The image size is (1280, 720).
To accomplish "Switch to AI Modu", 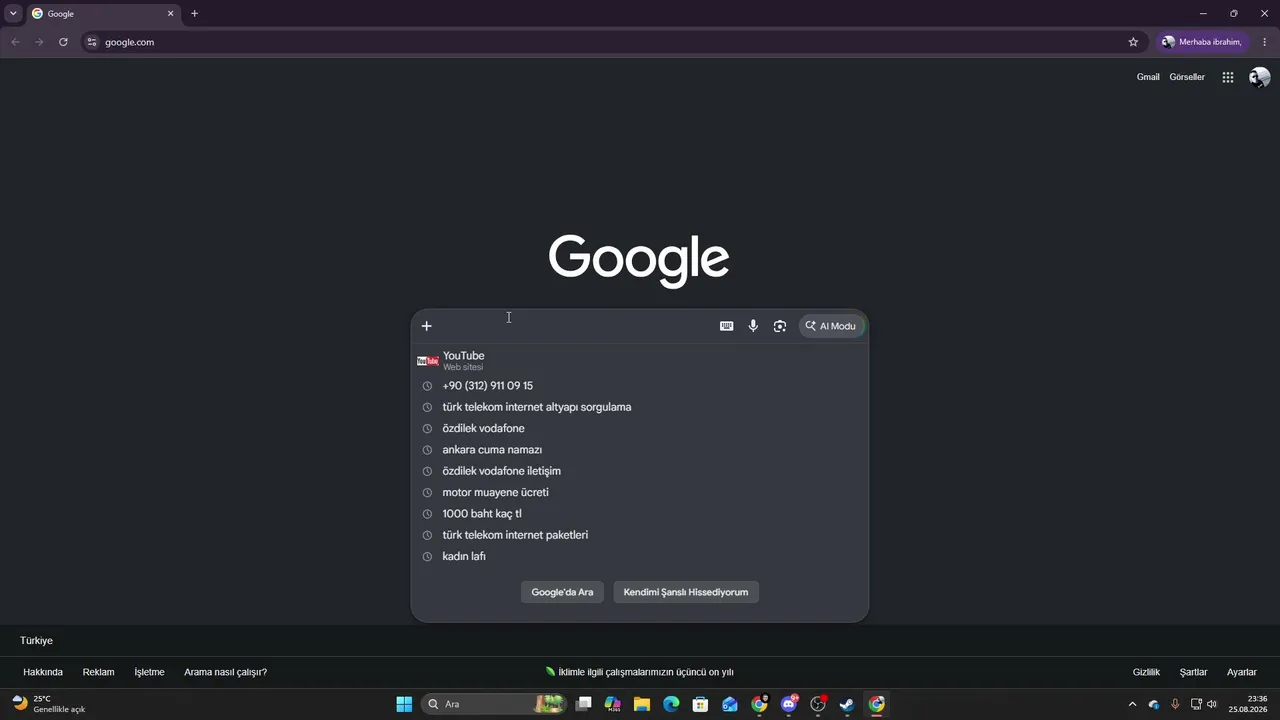I will point(831,326).
